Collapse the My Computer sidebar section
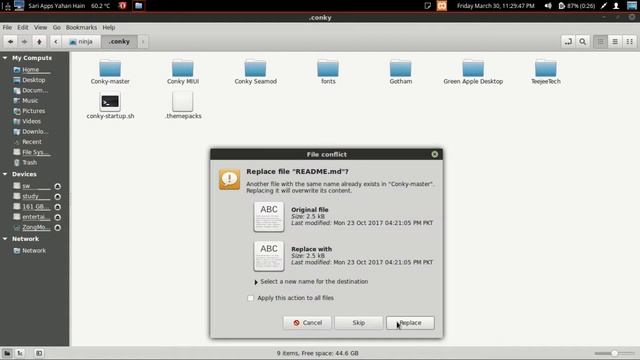This screenshot has width=640, height=360. (x=5, y=58)
